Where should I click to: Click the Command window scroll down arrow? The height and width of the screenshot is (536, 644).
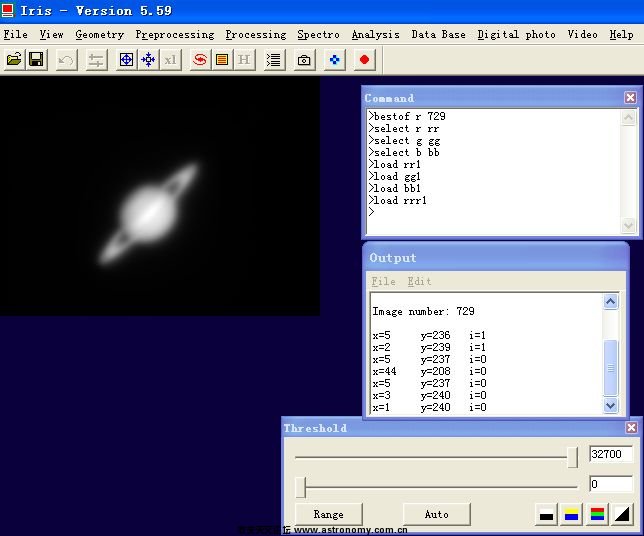[628, 225]
